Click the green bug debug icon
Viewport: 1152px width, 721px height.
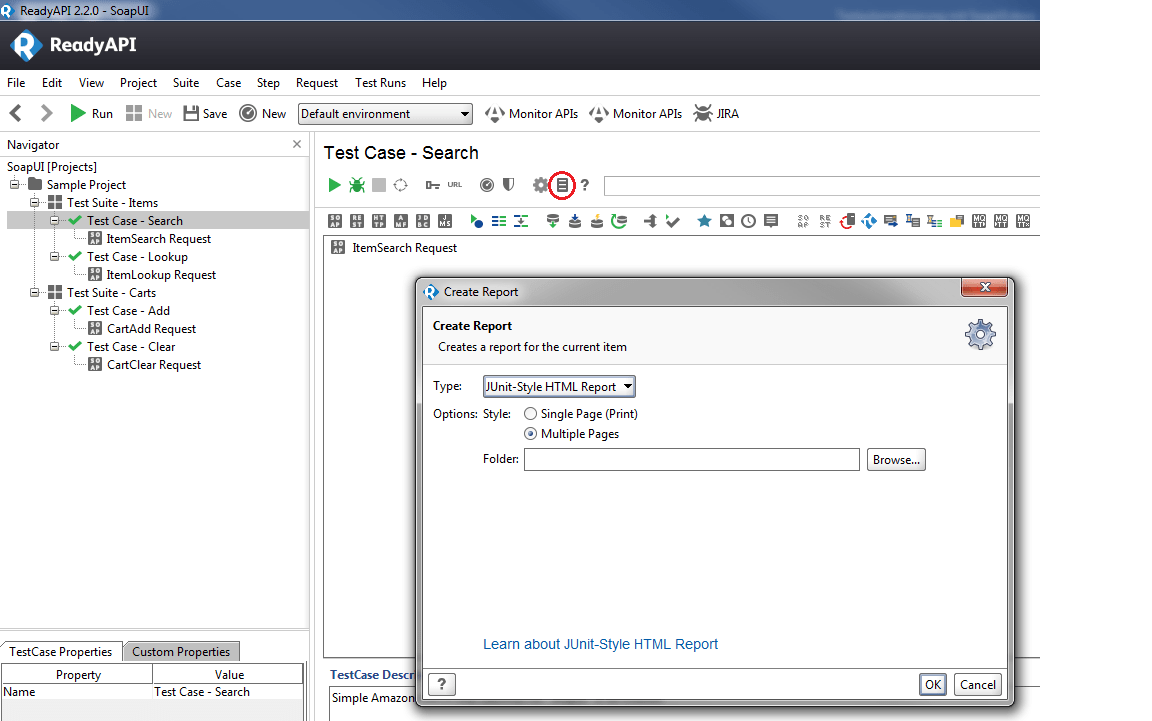tap(357, 185)
